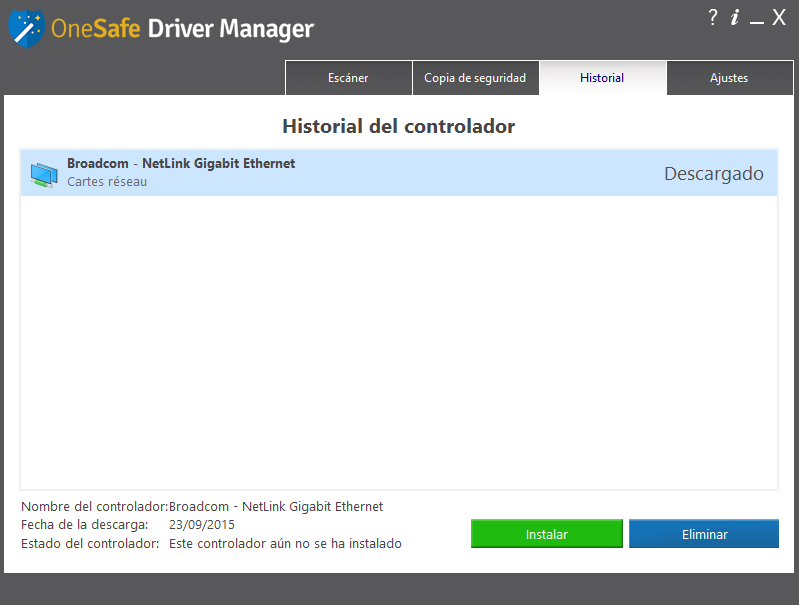Click the Historial del controlador heading
Screen dimensions: 799x605
point(399,127)
